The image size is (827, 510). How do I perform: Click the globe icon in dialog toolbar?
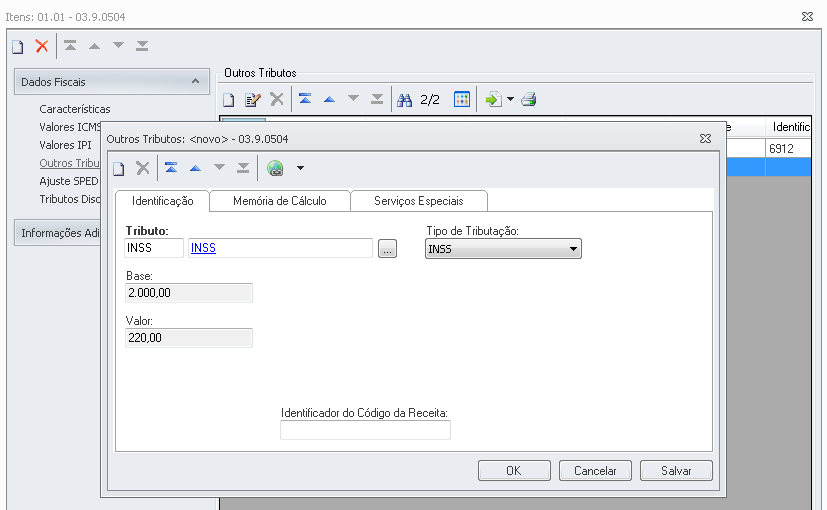[275, 168]
